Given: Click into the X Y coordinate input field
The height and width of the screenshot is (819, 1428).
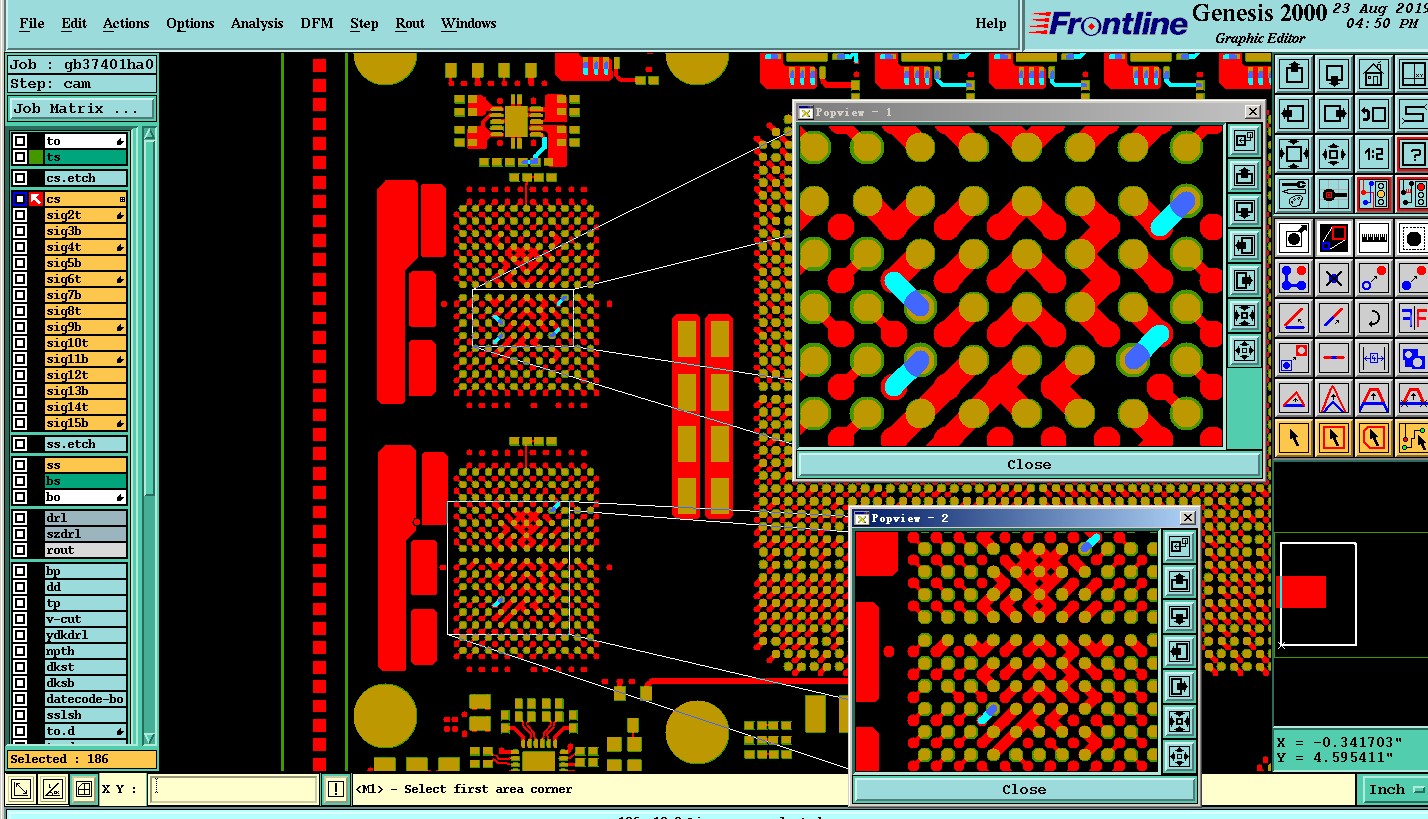Looking at the screenshot, I should coord(234,789).
